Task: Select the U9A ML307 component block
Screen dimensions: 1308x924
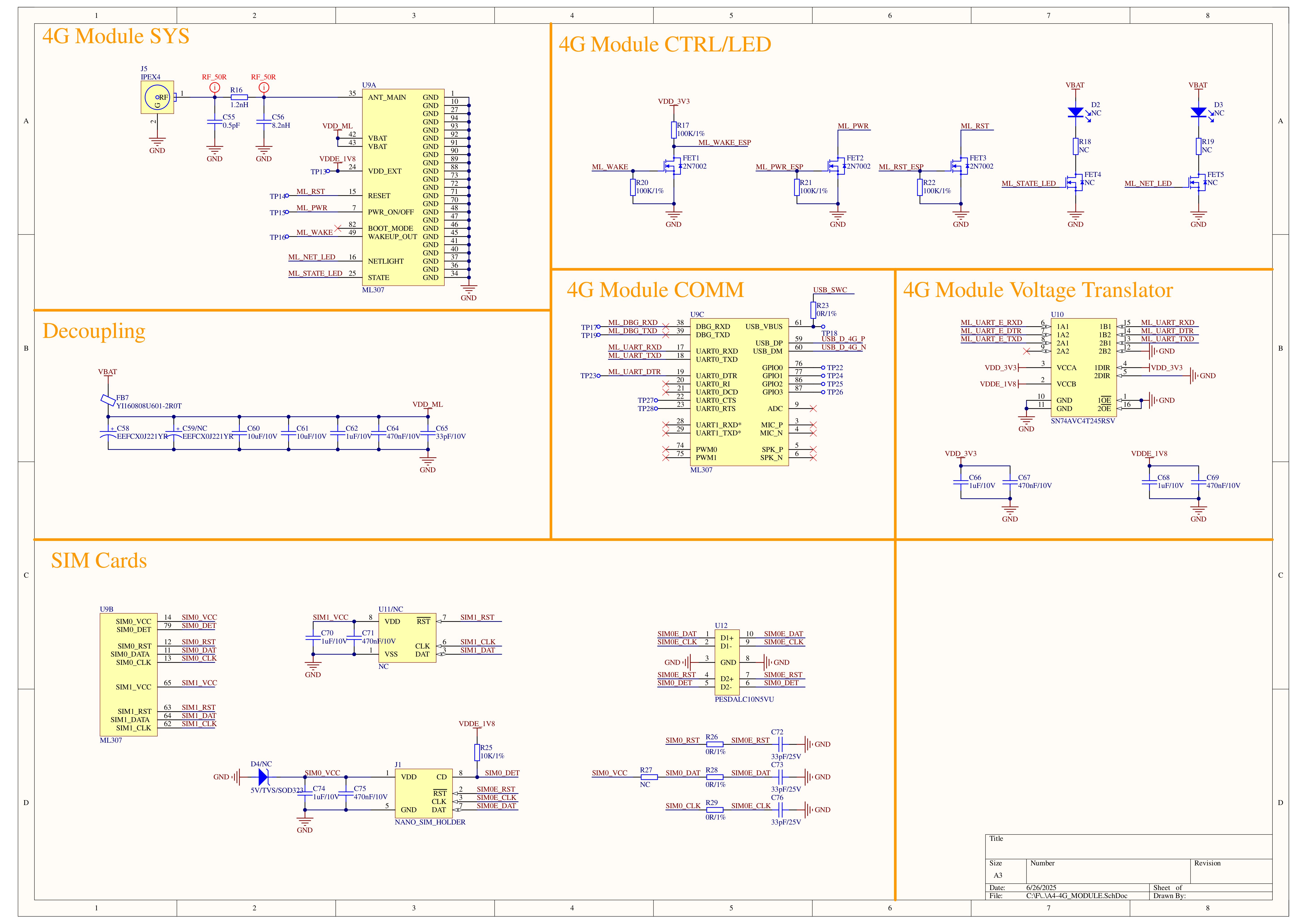Action: click(403, 187)
